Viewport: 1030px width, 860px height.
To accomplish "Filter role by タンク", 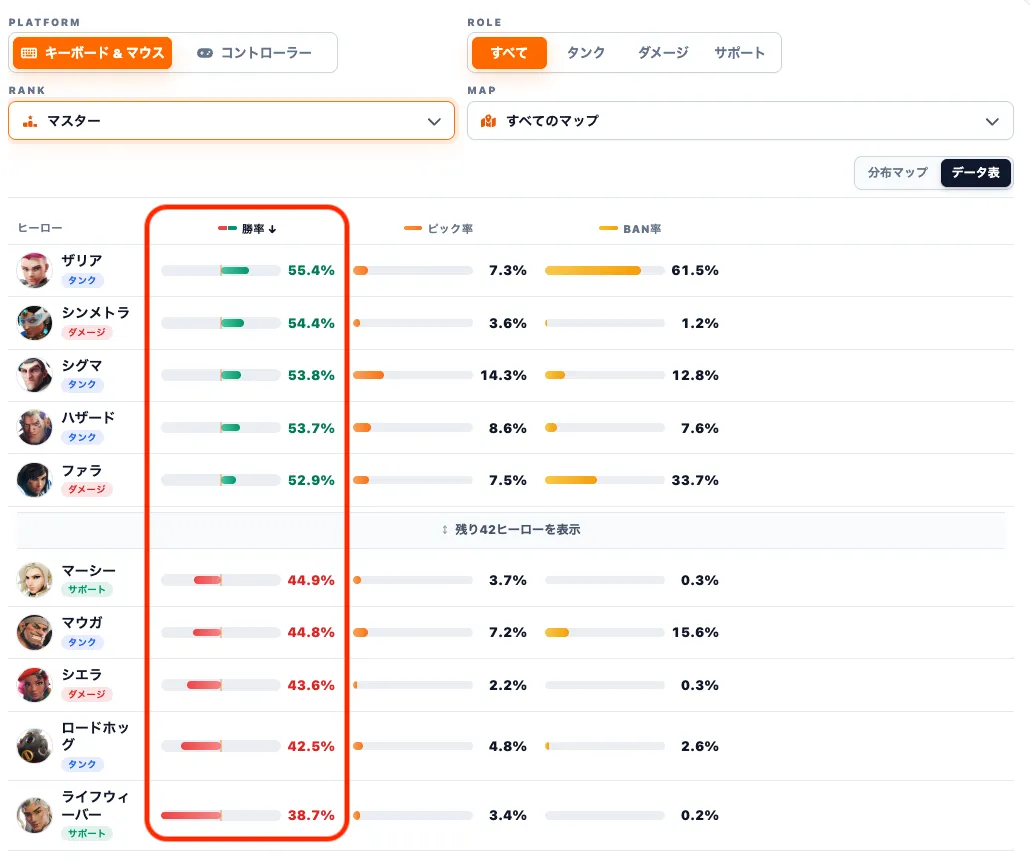I will tap(586, 53).
